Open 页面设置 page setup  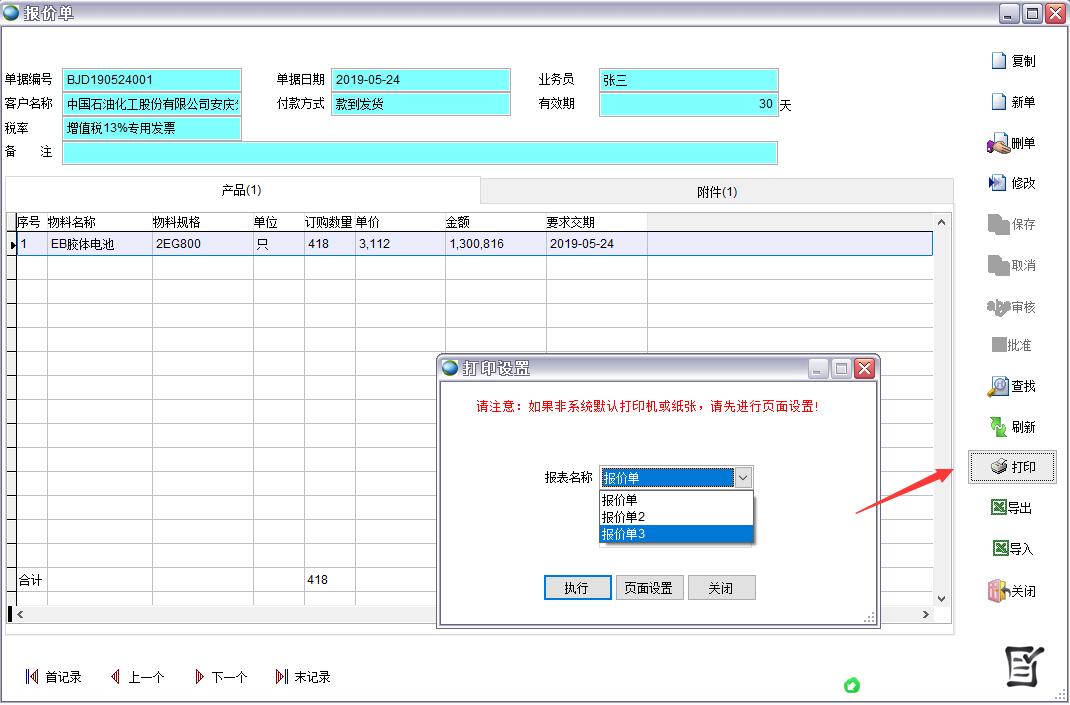pyautogui.click(x=648, y=588)
